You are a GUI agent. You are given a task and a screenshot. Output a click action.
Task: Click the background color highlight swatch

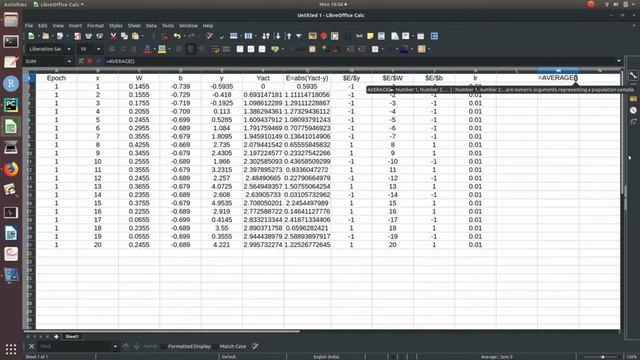click(162, 49)
